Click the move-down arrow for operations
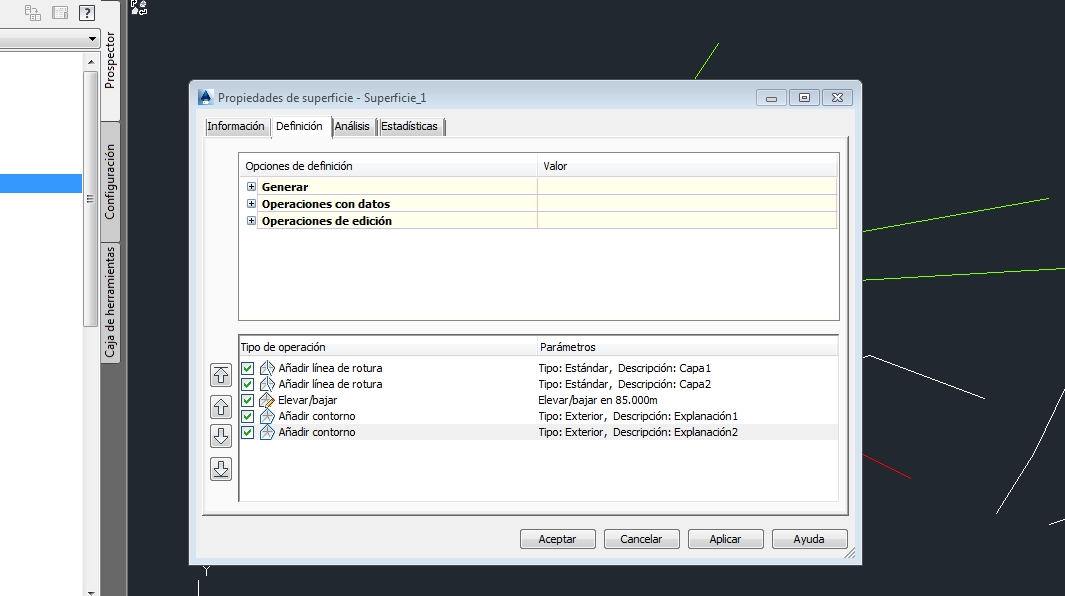This screenshot has height=596, width=1065. click(x=221, y=433)
